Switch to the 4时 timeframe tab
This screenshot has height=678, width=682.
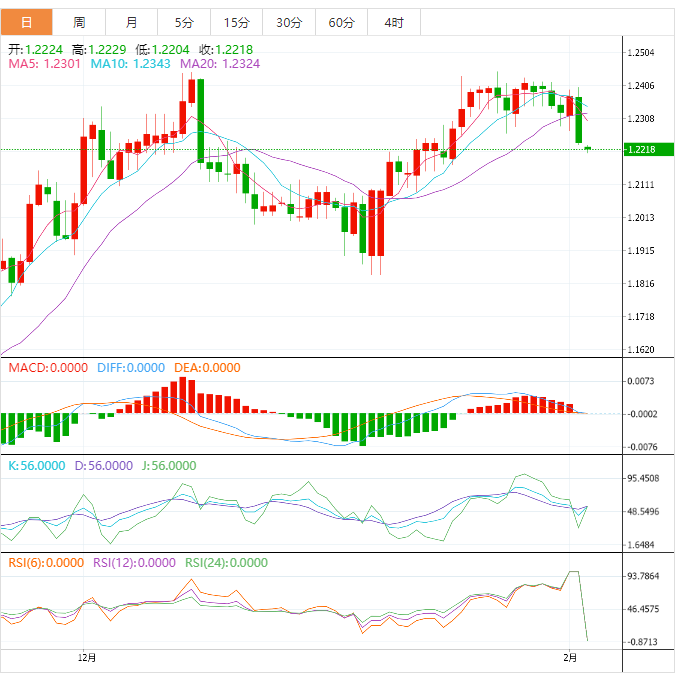[x=393, y=22]
